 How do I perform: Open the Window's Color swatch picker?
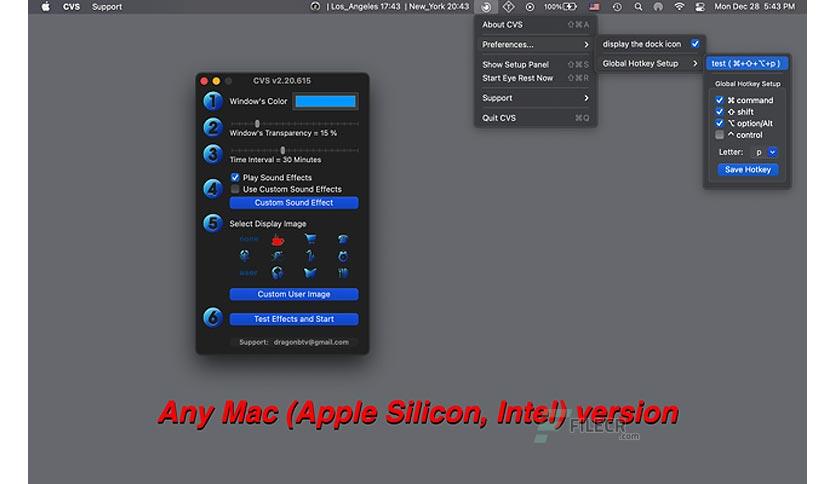[x=325, y=102]
